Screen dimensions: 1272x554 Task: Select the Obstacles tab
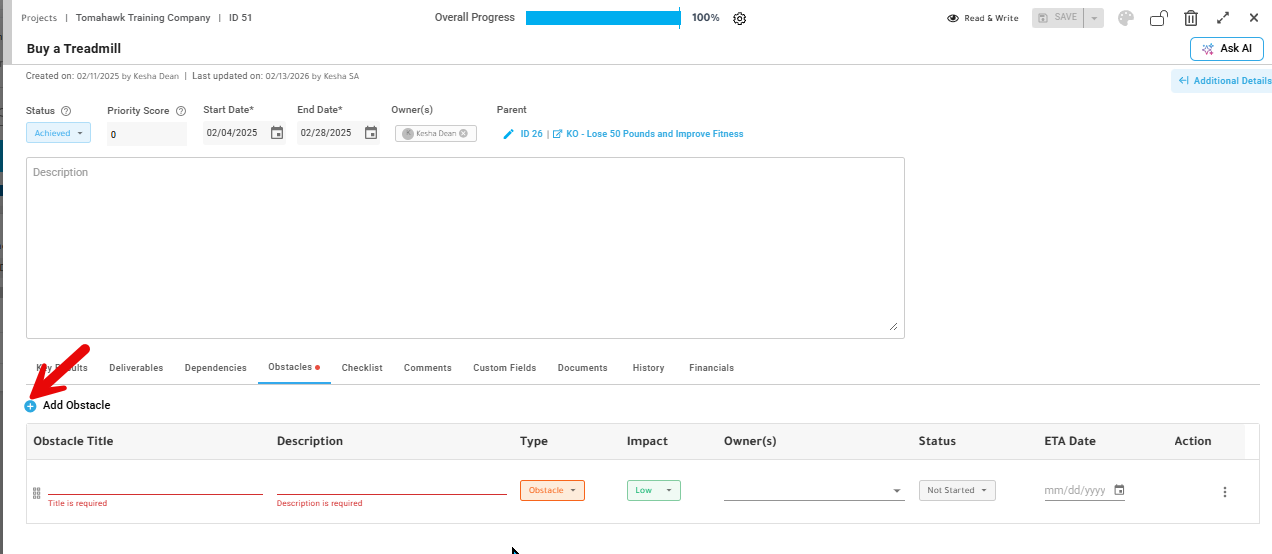pos(290,367)
